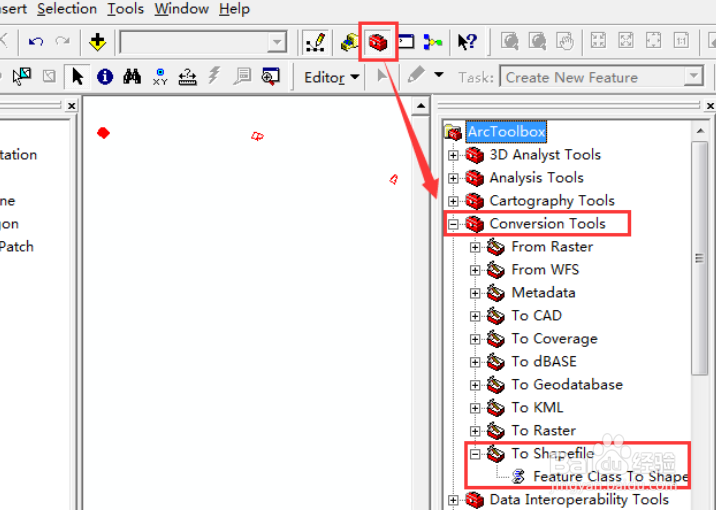Collapse the To Shapefile toolset
Viewport: 716px width, 510px height.
[475, 454]
